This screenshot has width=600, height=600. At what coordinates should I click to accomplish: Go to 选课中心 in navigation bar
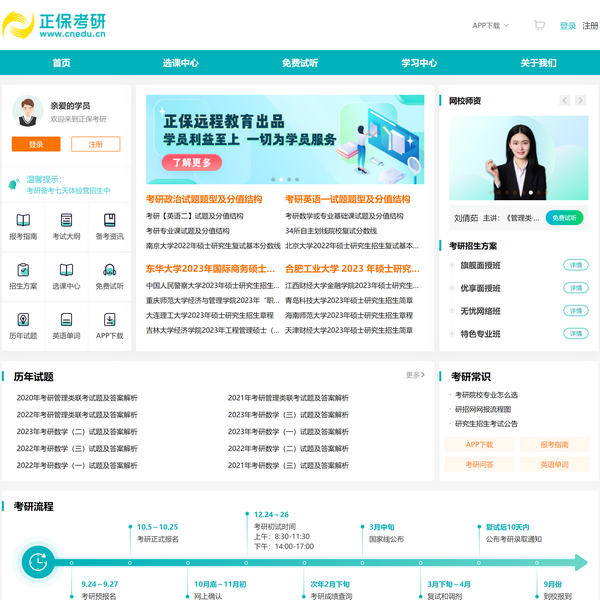tap(180, 63)
